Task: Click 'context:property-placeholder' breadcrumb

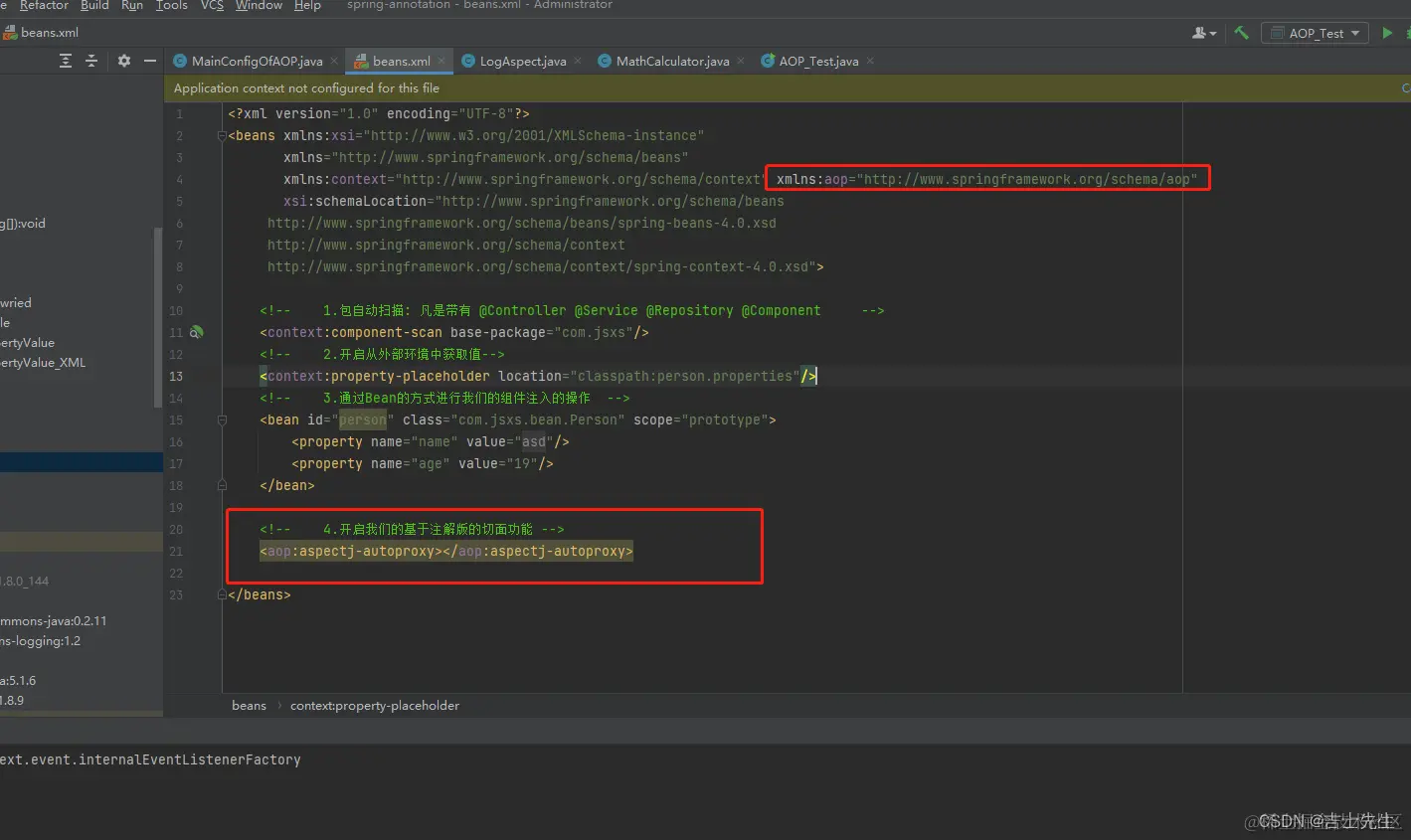Action: pos(375,706)
